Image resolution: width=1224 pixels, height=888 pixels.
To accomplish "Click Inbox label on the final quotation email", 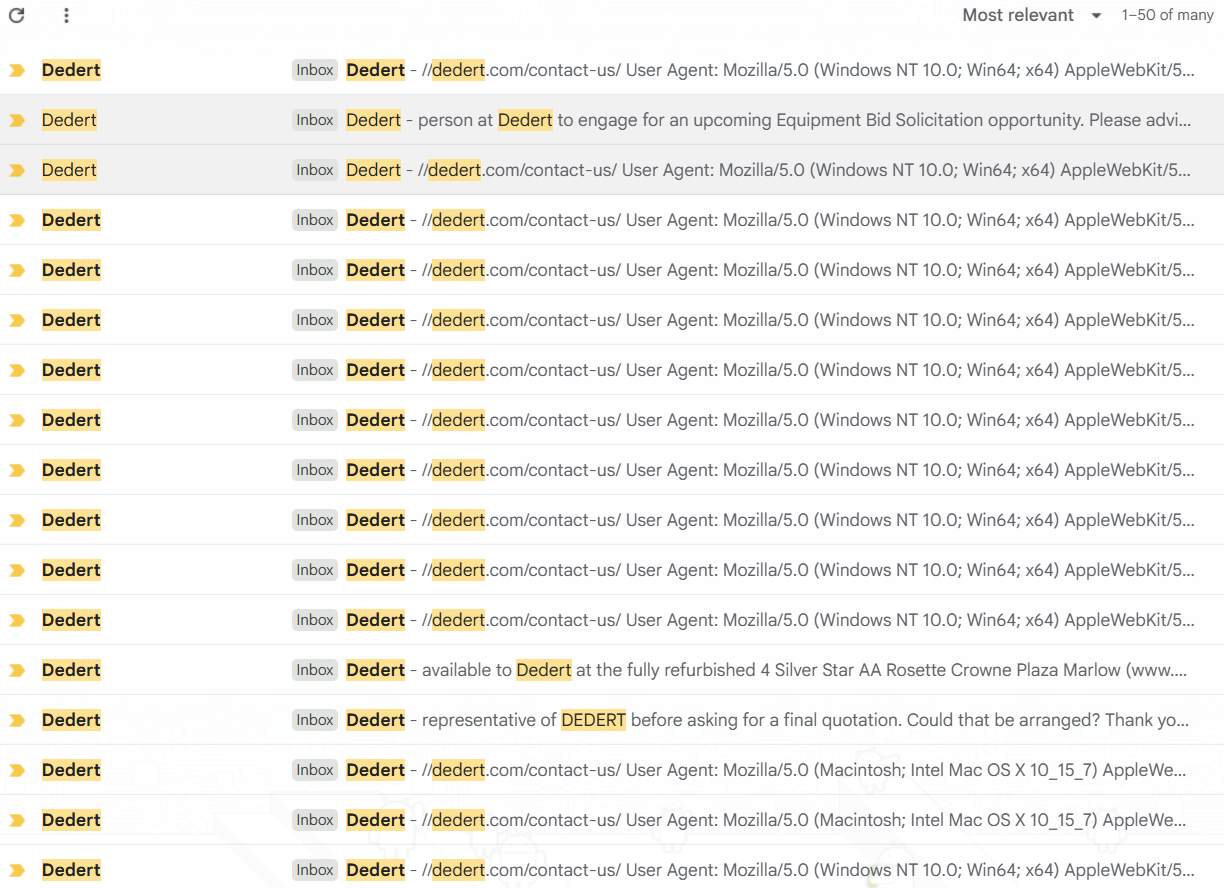I will [315, 720].
